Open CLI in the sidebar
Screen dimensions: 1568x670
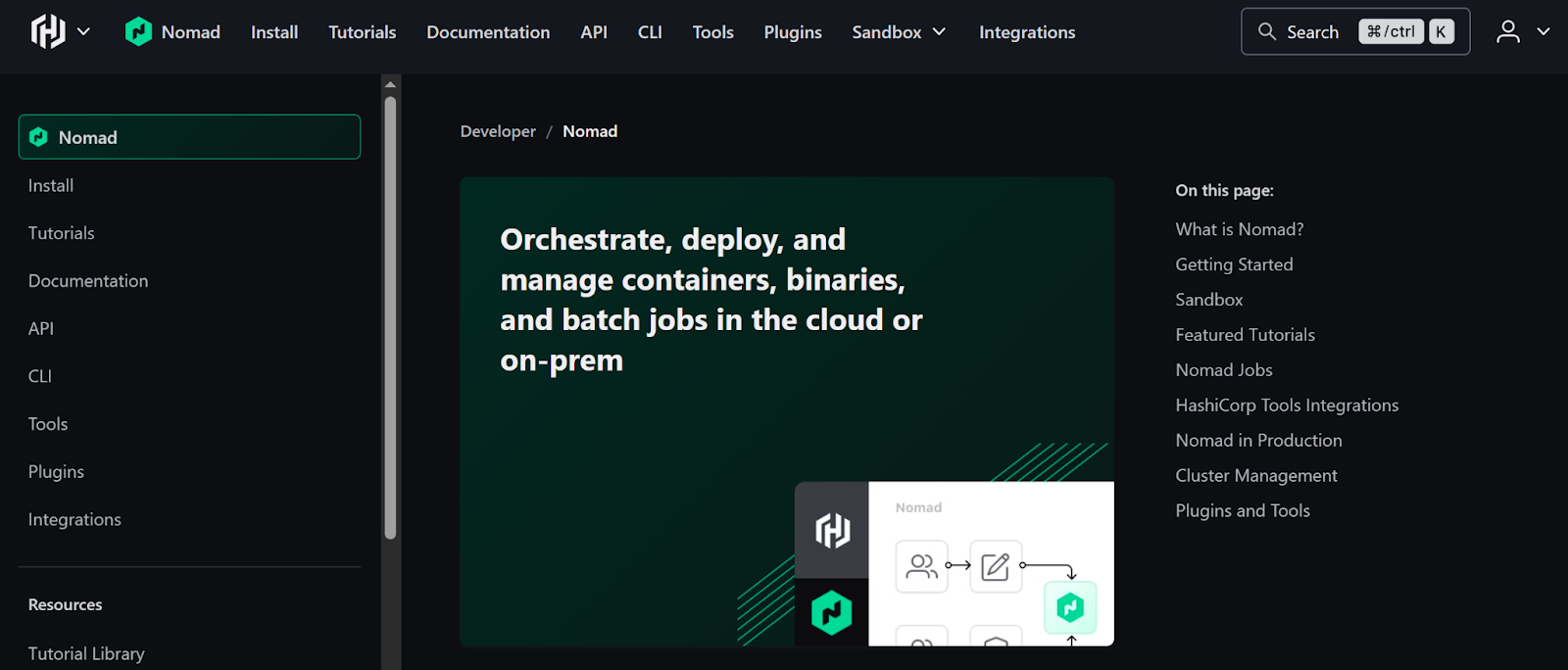[40, 376]
